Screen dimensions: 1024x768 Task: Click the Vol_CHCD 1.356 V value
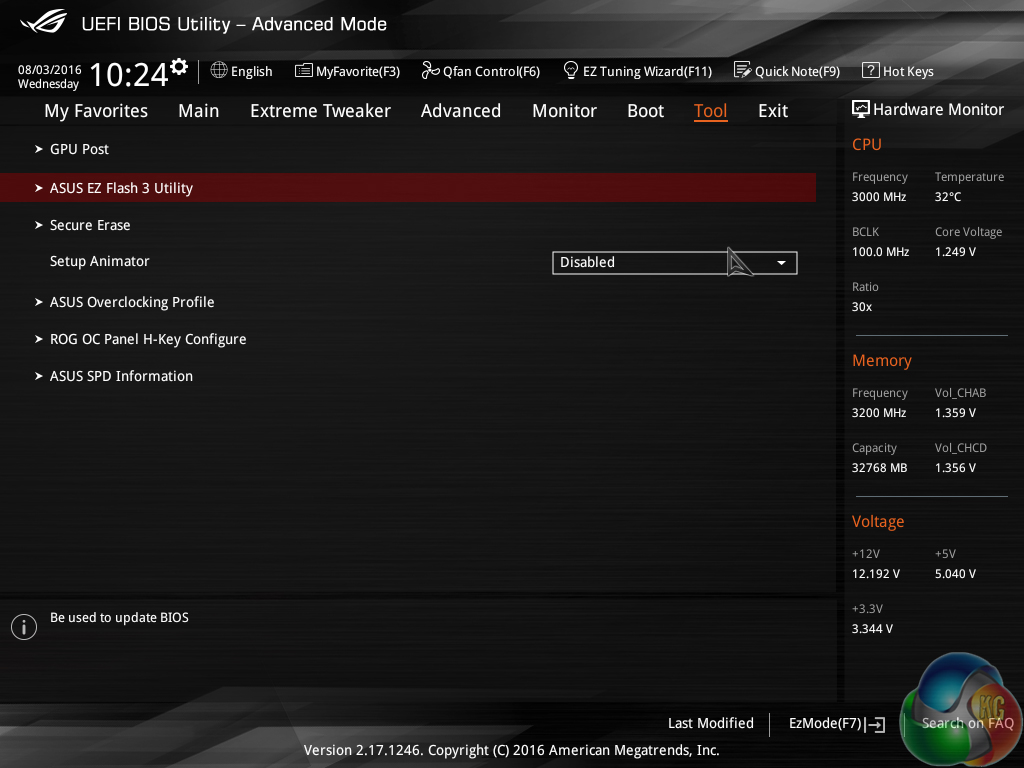click(x=955, y=468)
